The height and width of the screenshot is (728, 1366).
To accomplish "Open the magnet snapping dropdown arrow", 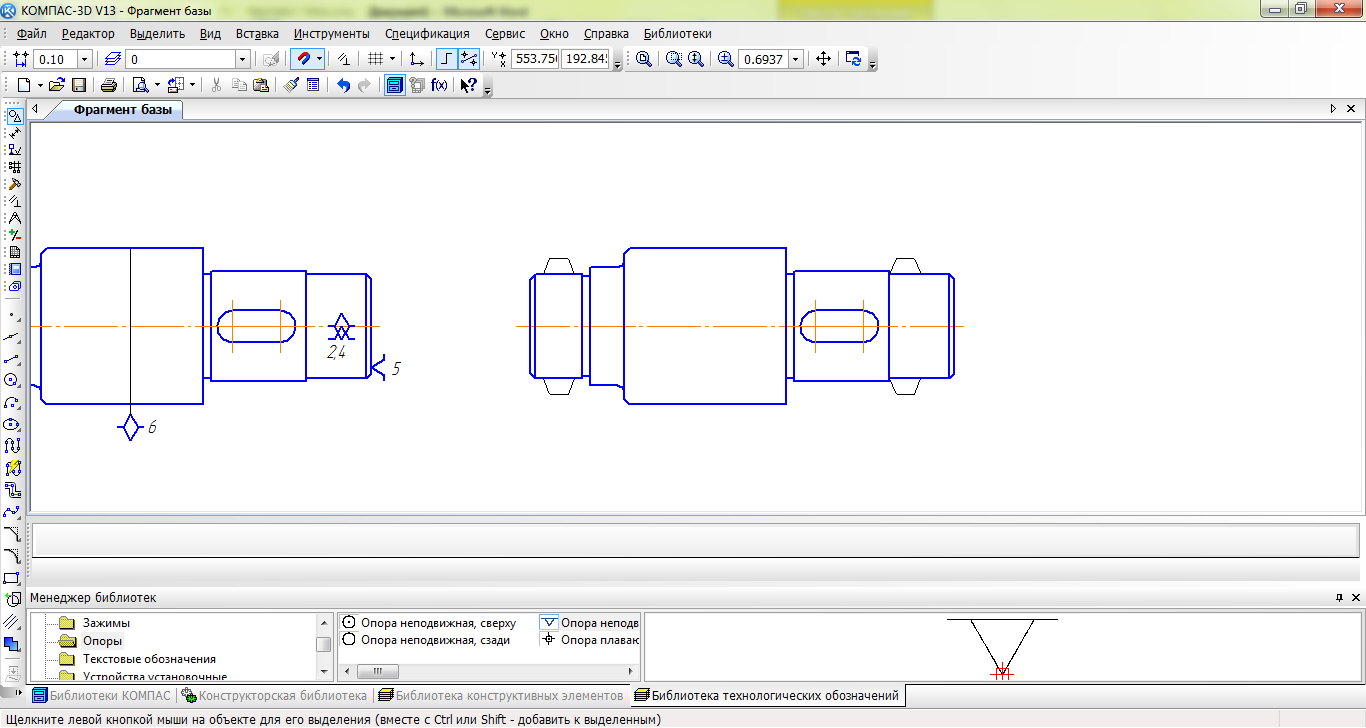I will [319, 59].
